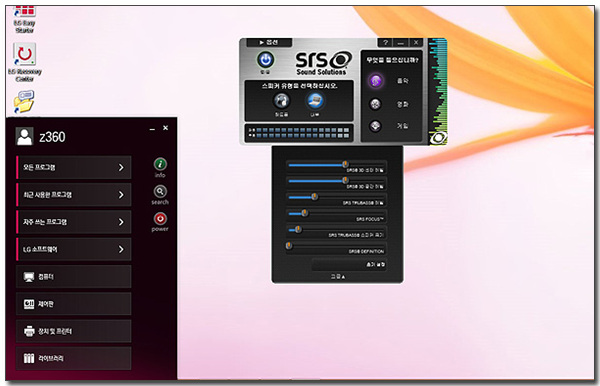
Task: Select the laptop speaker type icon
Action: tap(315, 101)
